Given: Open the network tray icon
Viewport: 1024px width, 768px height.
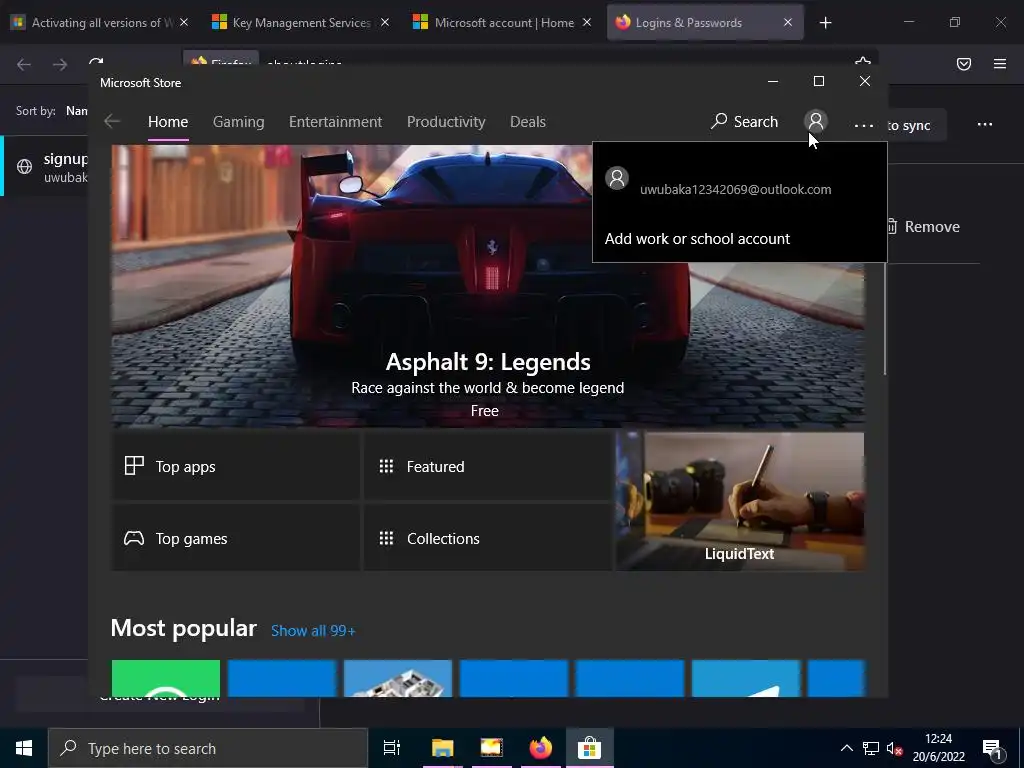Looking at the screenshot, I should click(871, 748).
